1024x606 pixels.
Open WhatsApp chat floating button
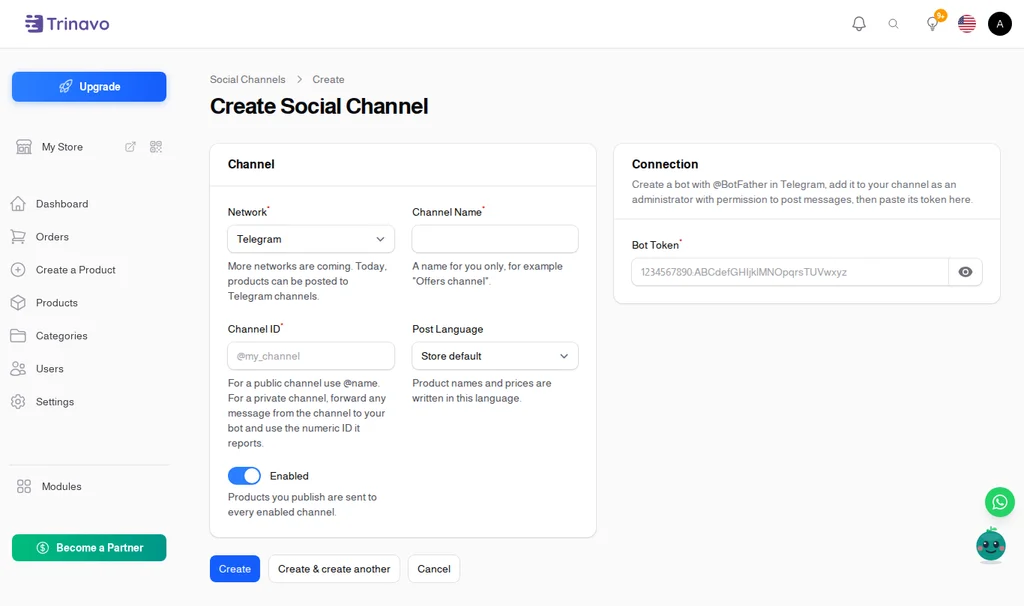tap(999, 502)
